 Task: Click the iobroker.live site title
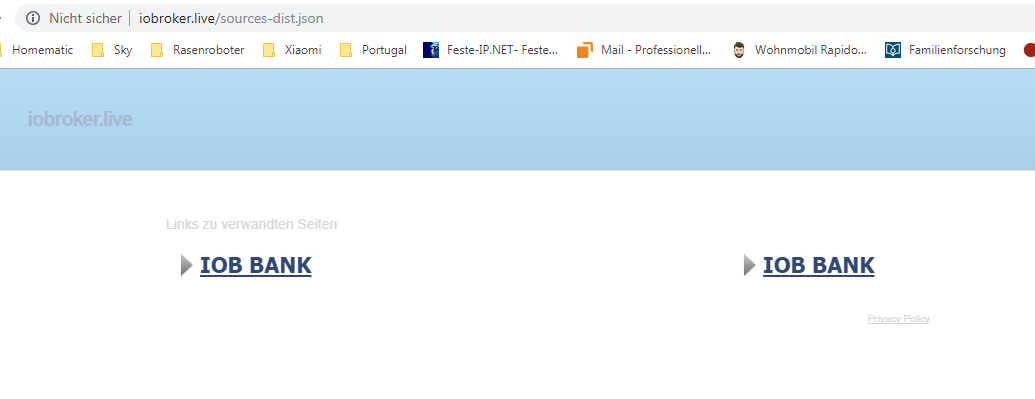[80, 120]
